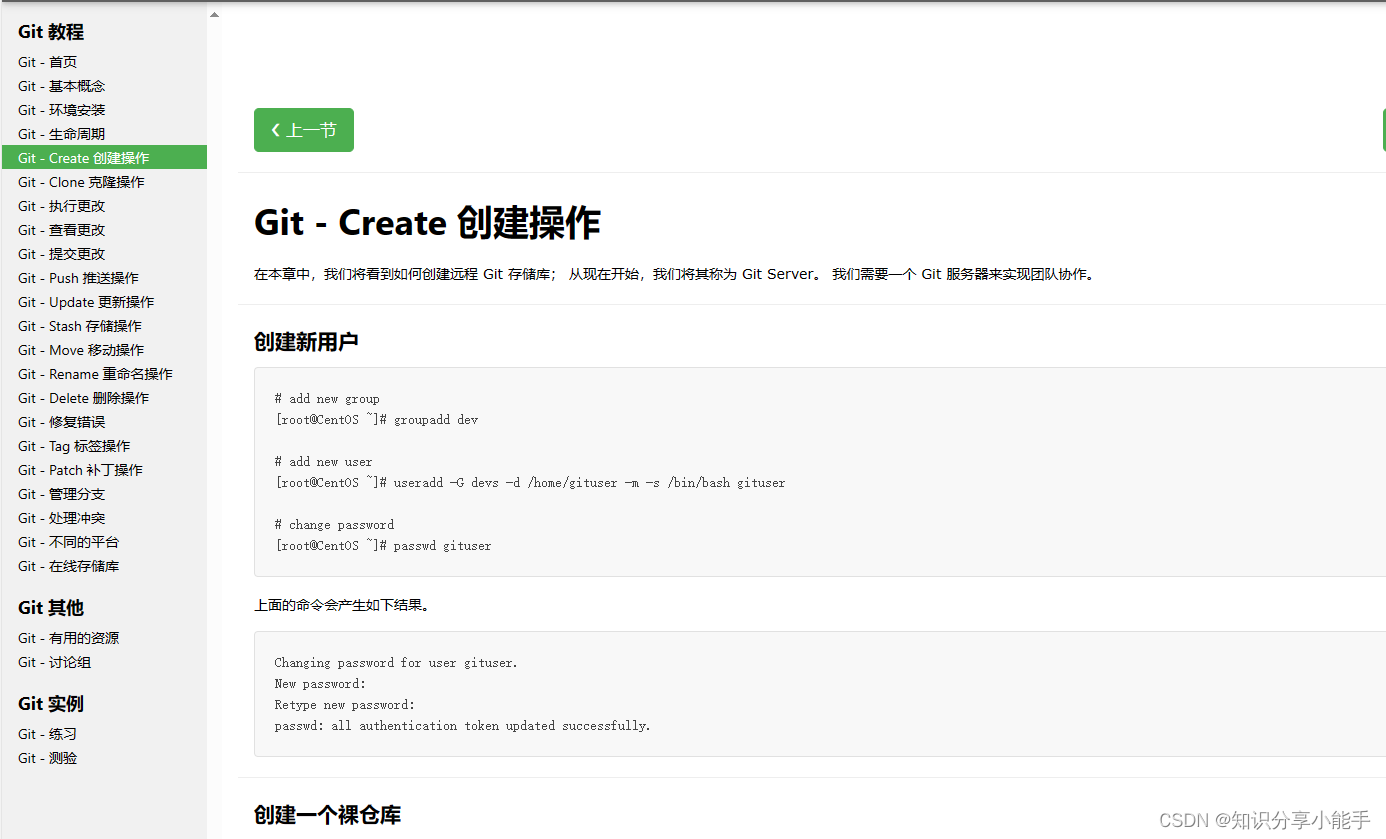This screenshot has height=839, width=1386.
Task: Click the '# add new user' comment
Action: 323,462
